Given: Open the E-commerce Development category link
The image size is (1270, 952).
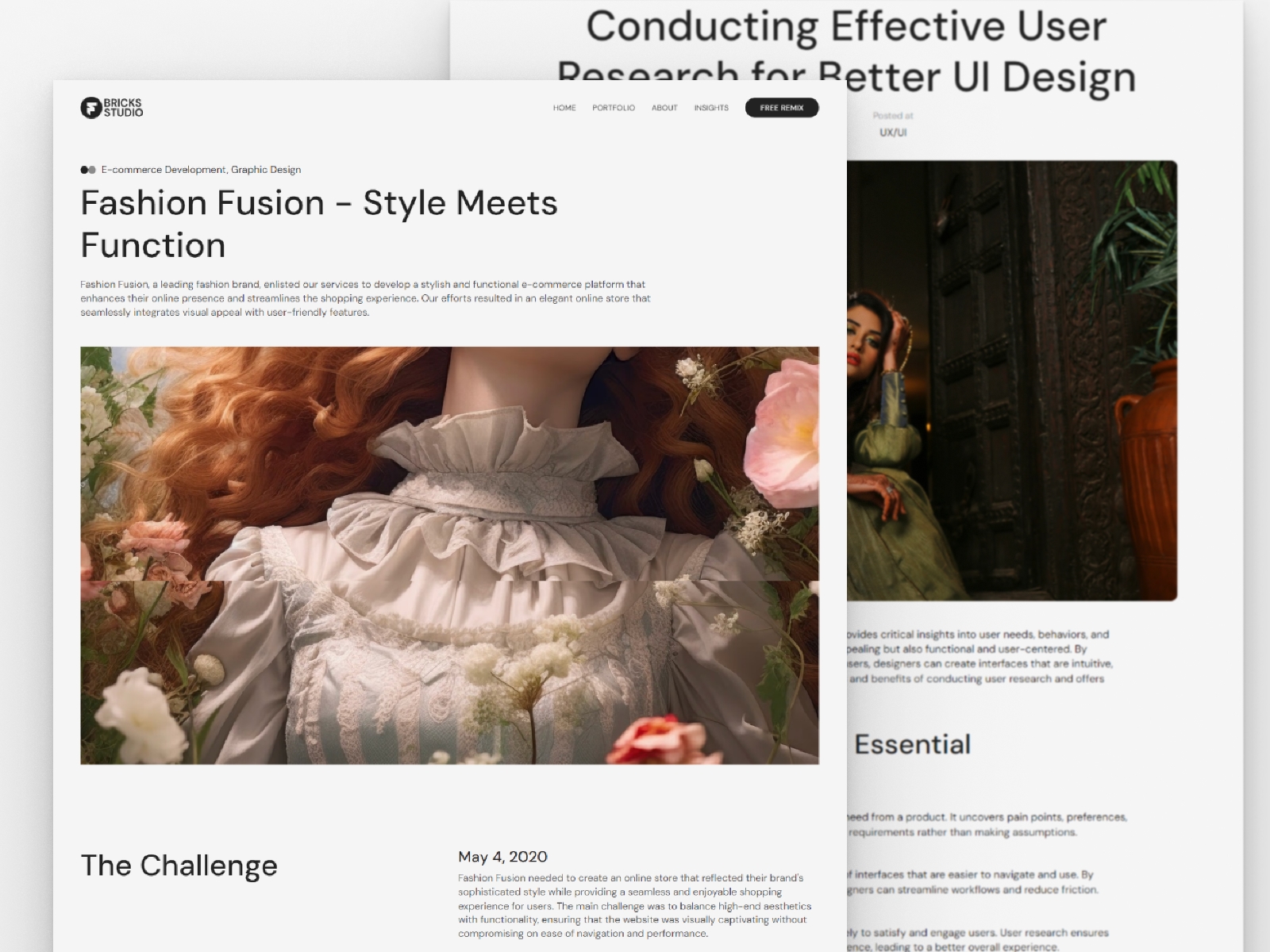Looking at the screenshot, I should [163, 170].
